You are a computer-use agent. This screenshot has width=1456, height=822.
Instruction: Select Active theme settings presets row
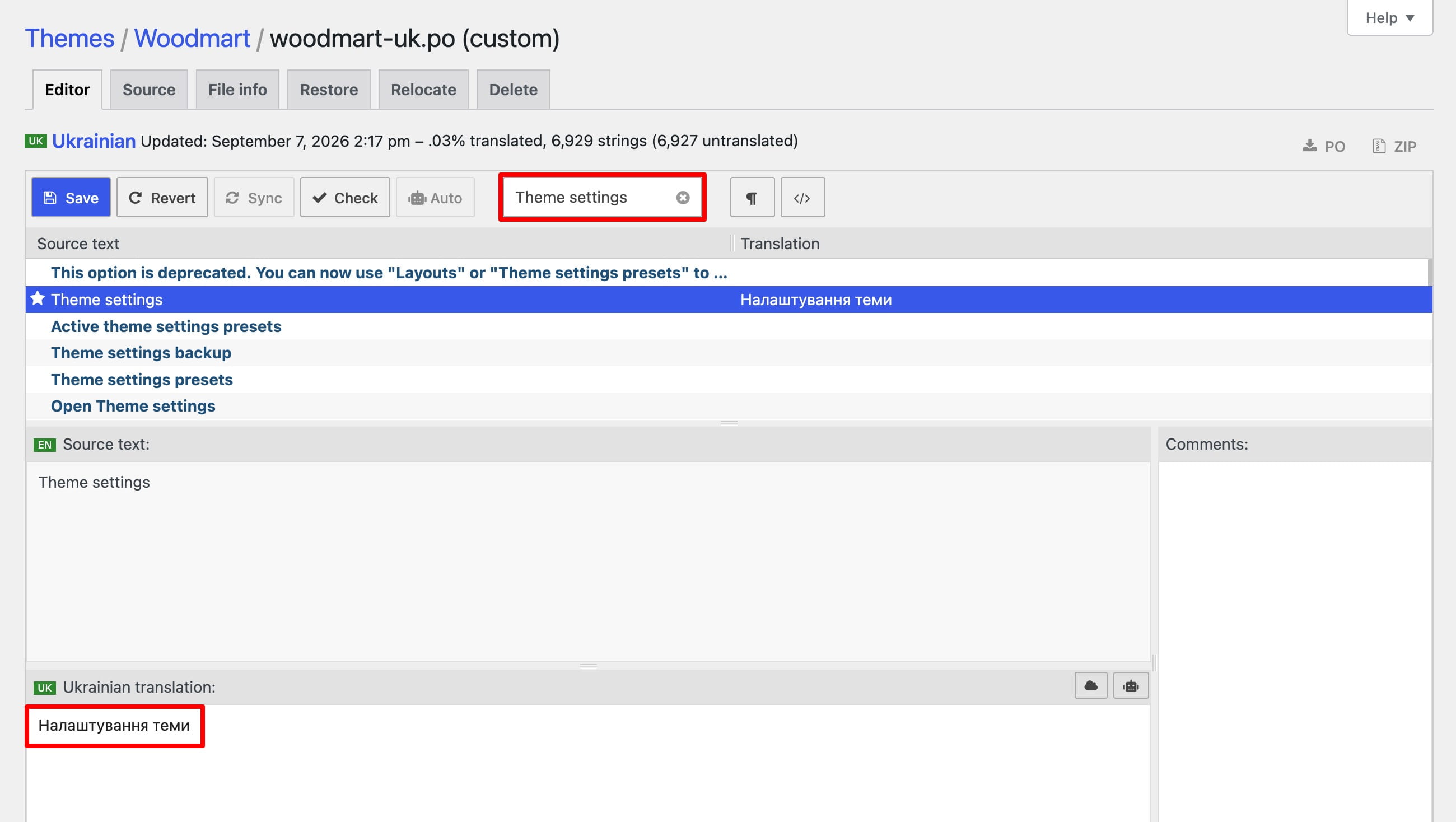(729, 326)
